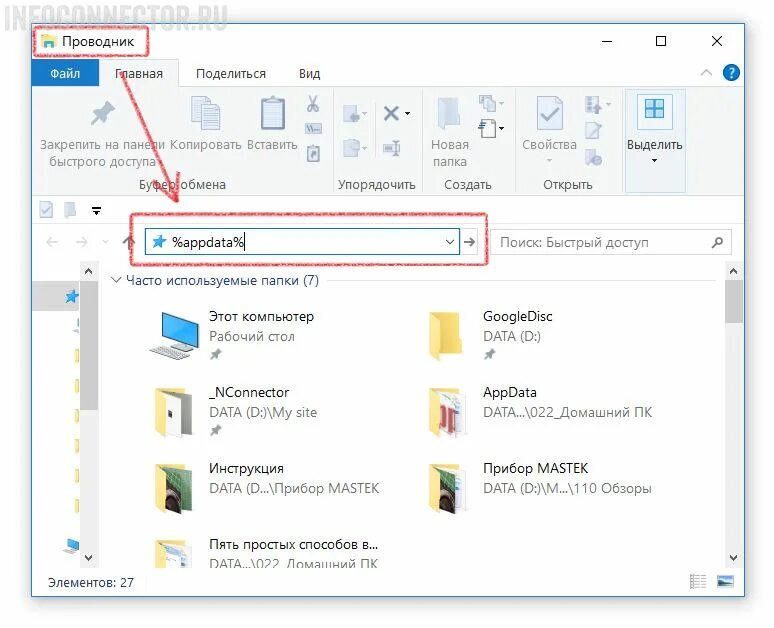The height and width of the screenshot is (628, 774).
Task: Click the navigation pane scroll up arrow
Action: [x=88, y=271]
